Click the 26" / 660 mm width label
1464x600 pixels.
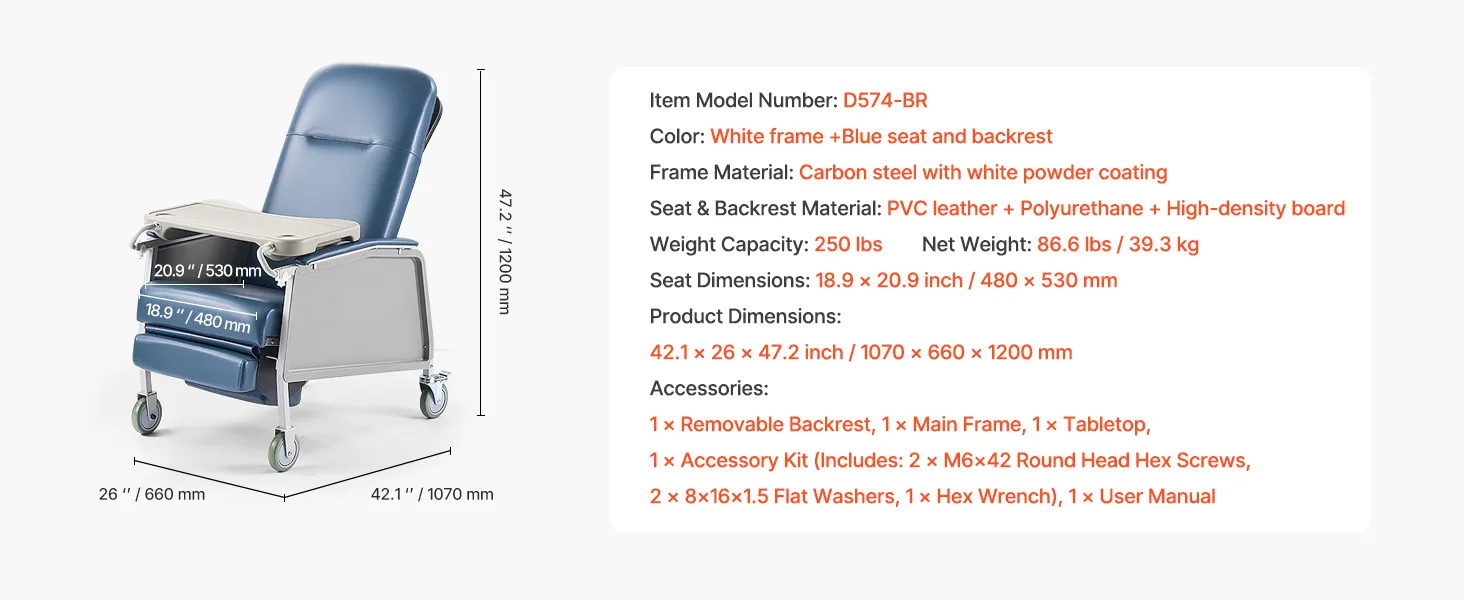[x=152, y=494]
